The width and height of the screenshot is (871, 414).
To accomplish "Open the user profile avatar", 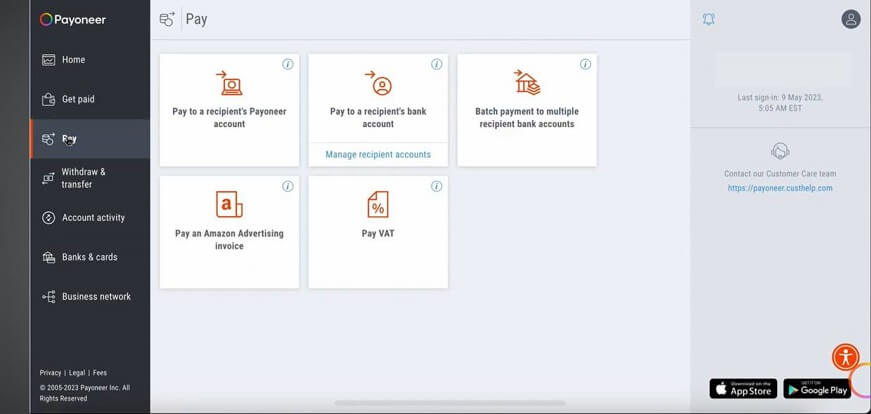I will coord(850,19).
